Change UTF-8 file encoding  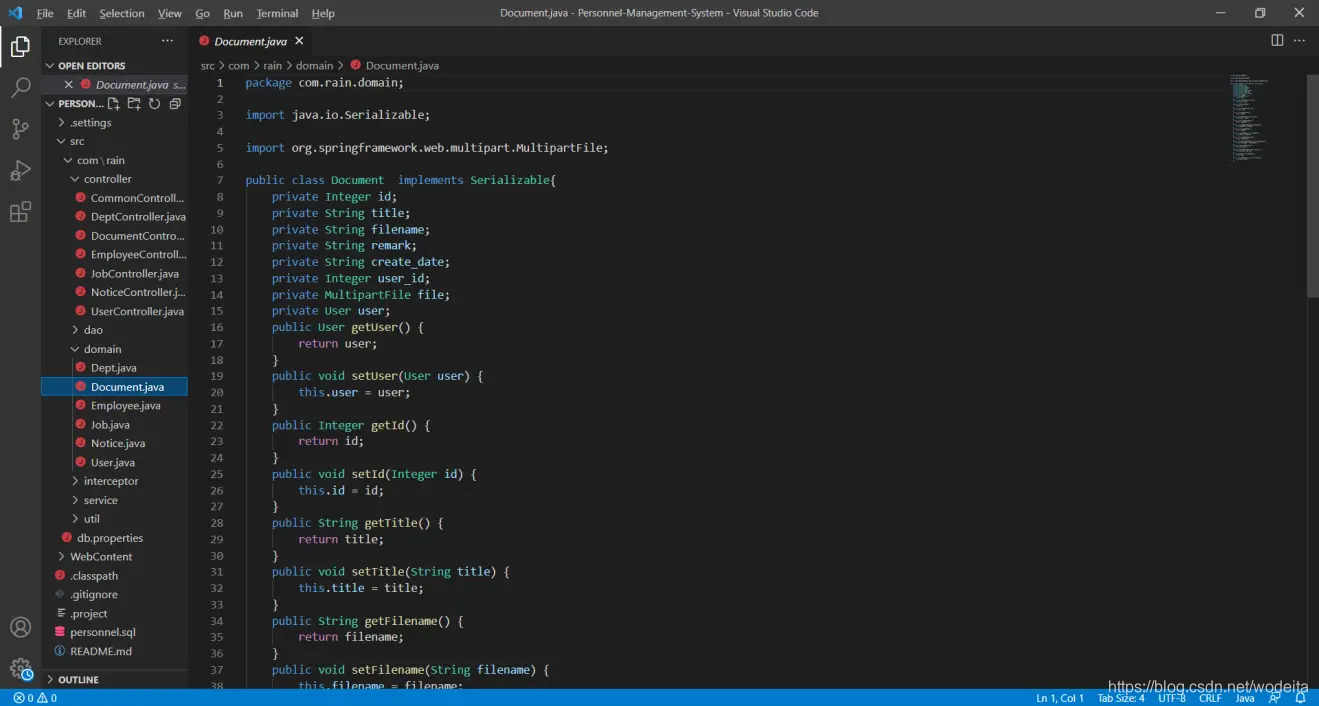pos(1172,698)
